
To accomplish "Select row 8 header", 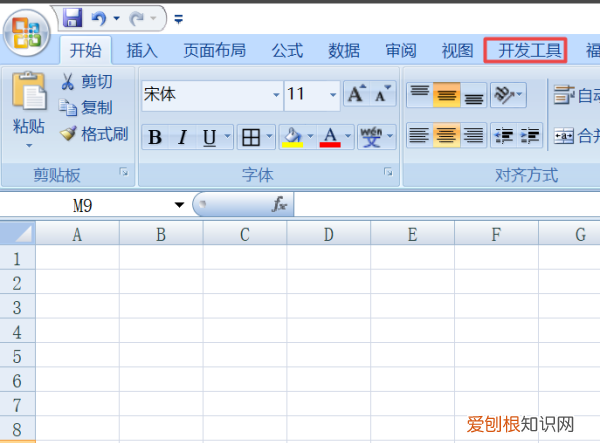I will click(x=17, y=429).
